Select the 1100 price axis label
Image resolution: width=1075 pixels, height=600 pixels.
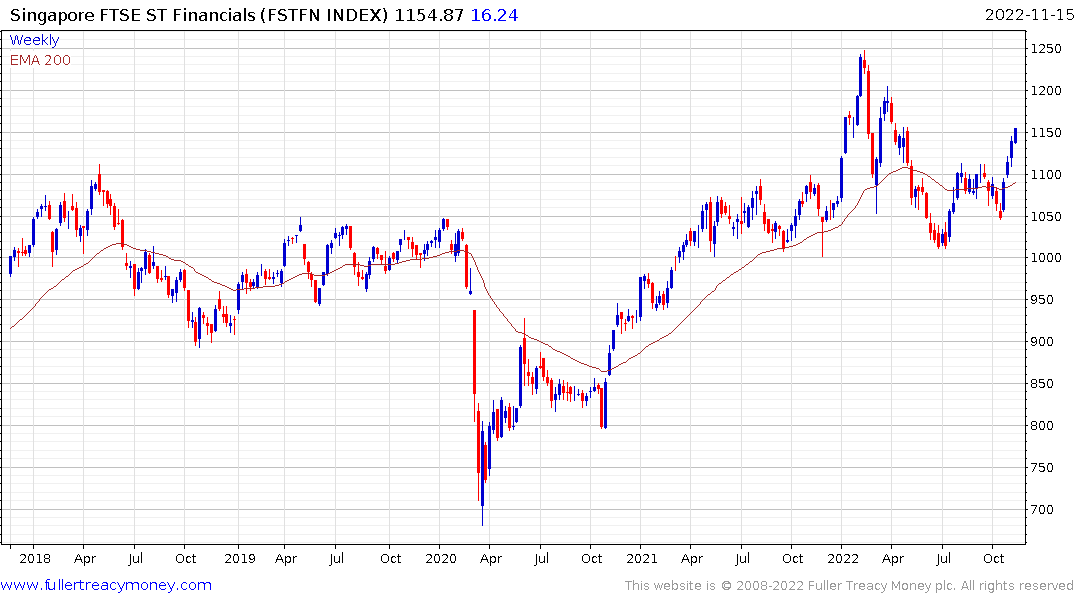(x=1046, y=174)
